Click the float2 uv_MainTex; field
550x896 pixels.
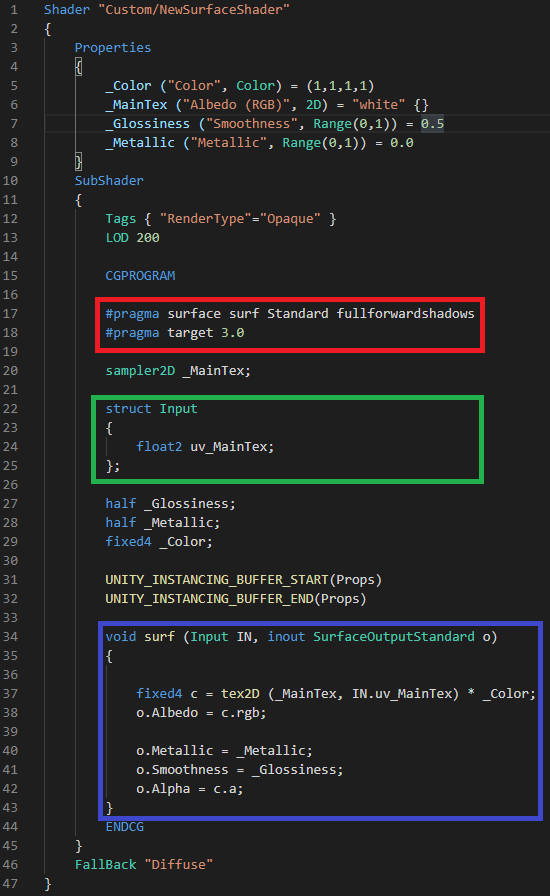(x=205, y=446)
